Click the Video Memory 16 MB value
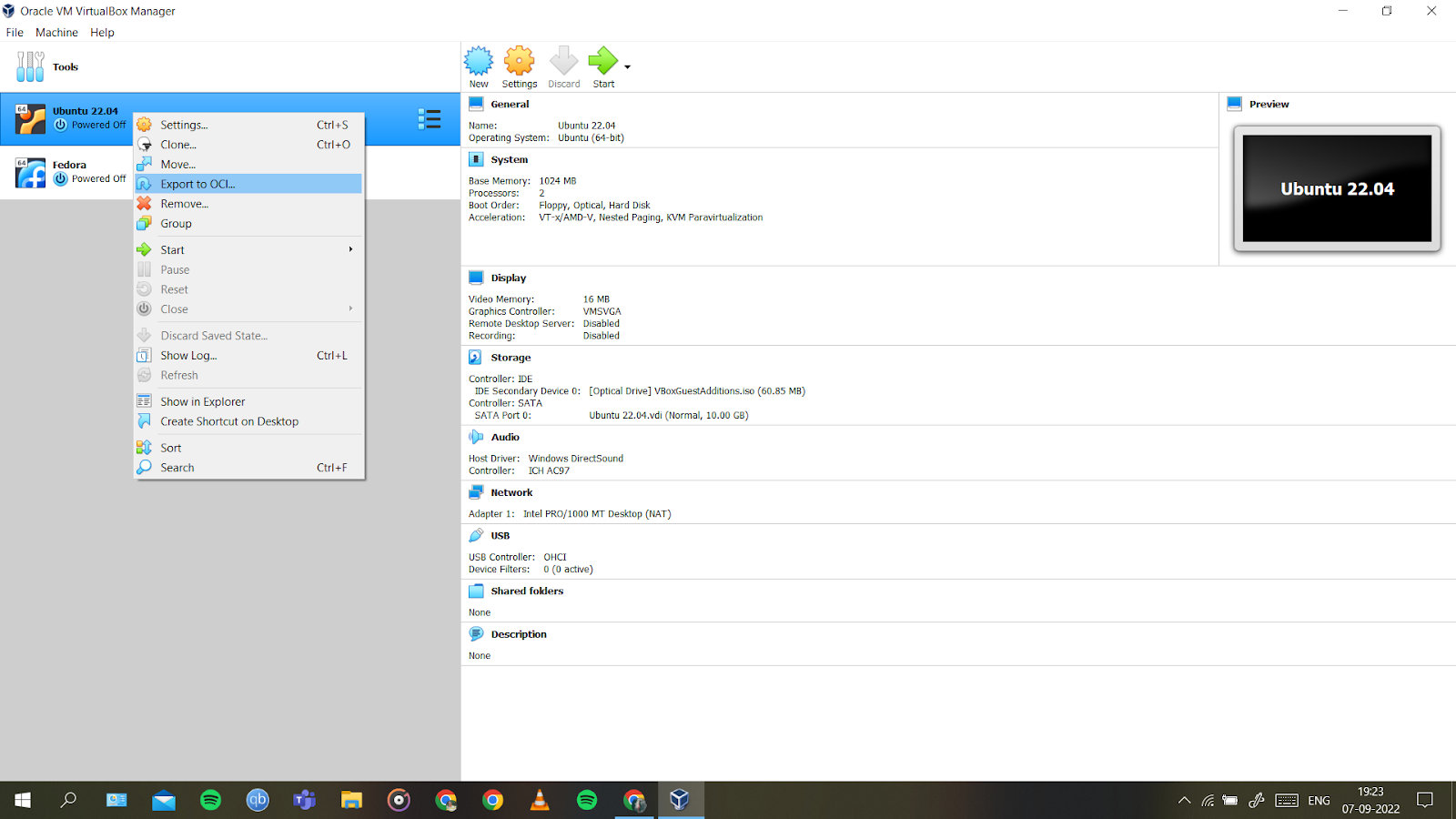1456x819 pixels. (596, 299)
